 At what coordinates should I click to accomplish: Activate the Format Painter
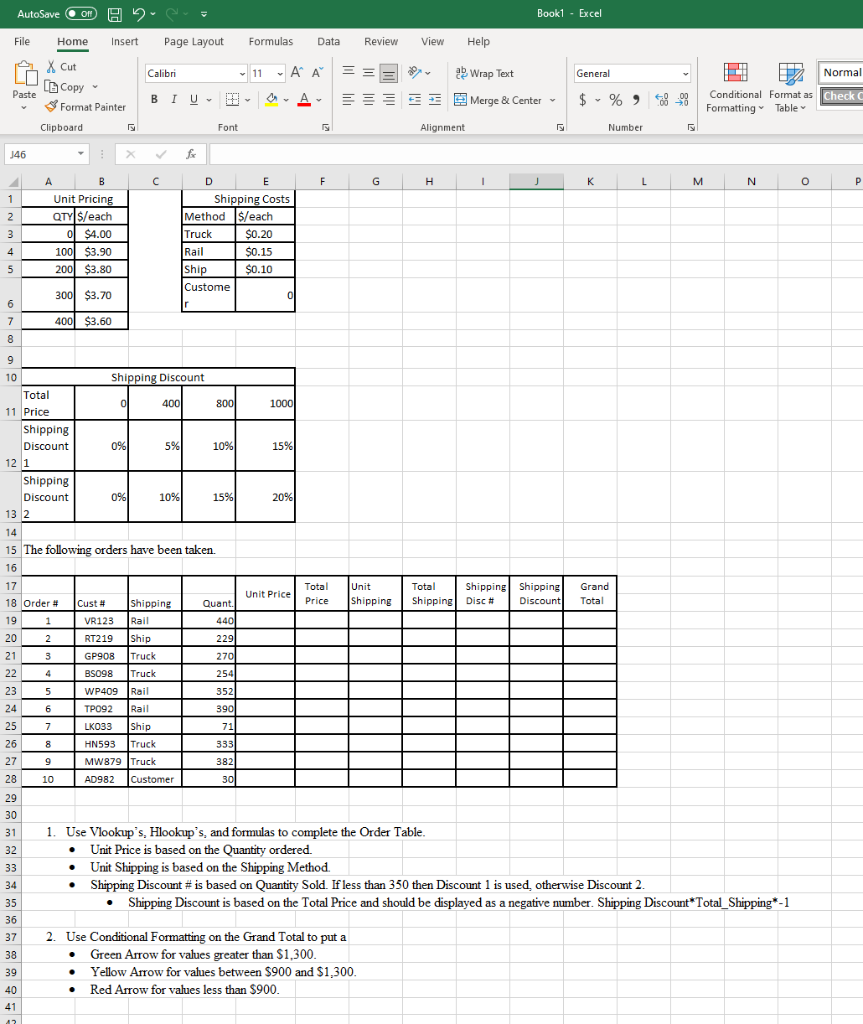point(85,107)
